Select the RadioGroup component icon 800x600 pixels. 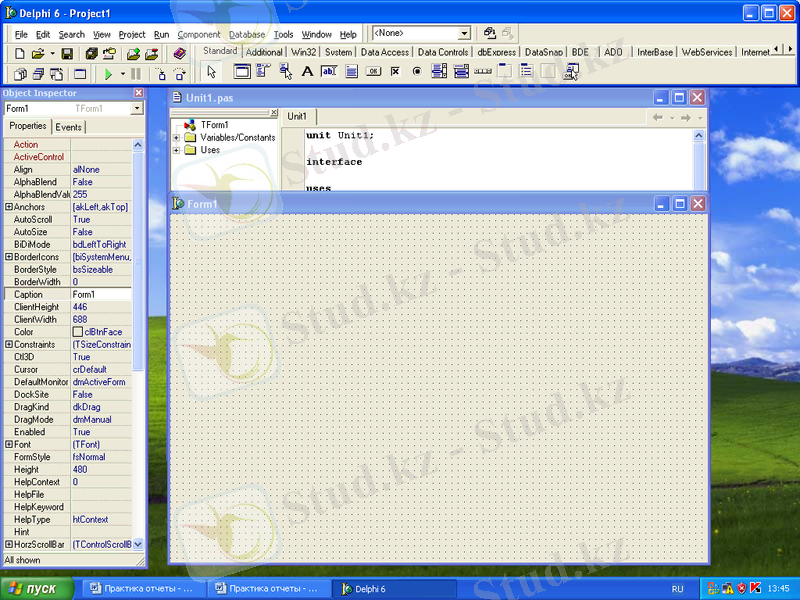tap(527, 71)
